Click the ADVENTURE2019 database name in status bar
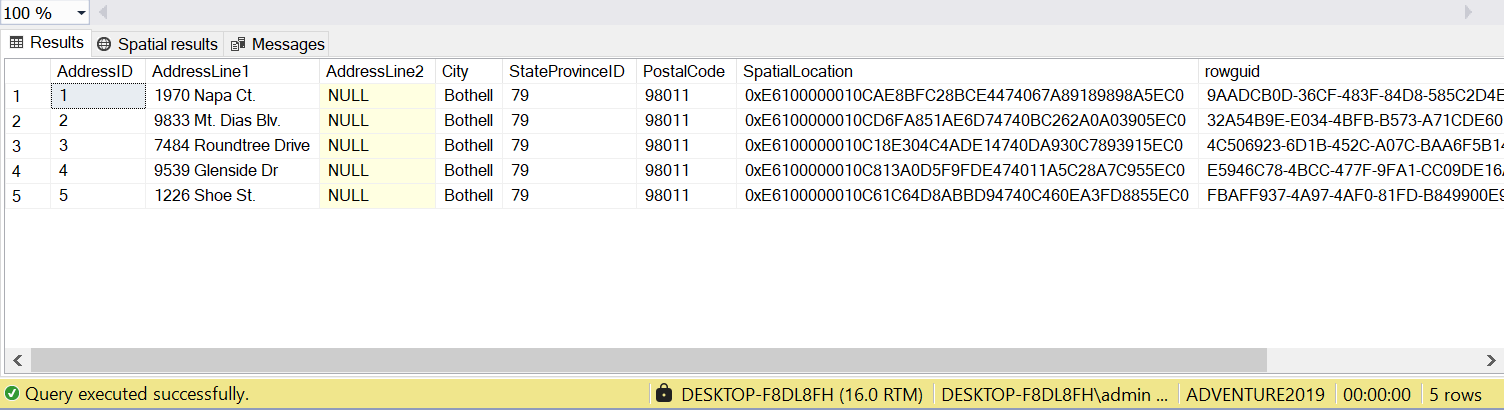The width and height of the screenshot is (1504, 410). click(x=1255, y=394)
